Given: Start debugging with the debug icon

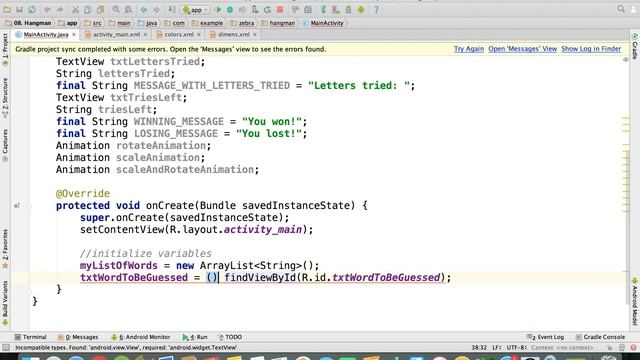Looking at the screenshot, I should pos(230,9).
